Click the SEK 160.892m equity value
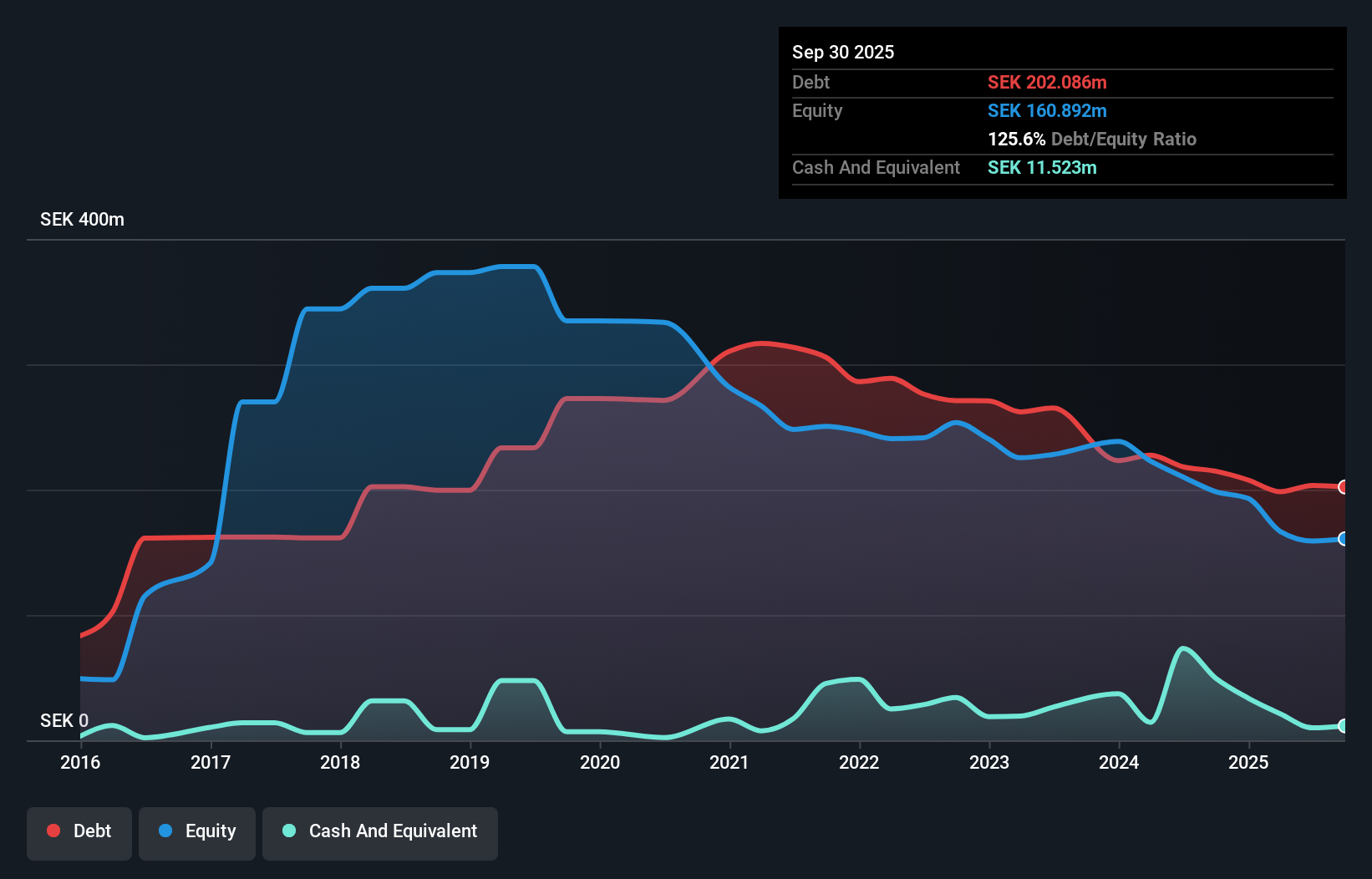Screen dimensions: 1372x879 (x=1047, y=110)
